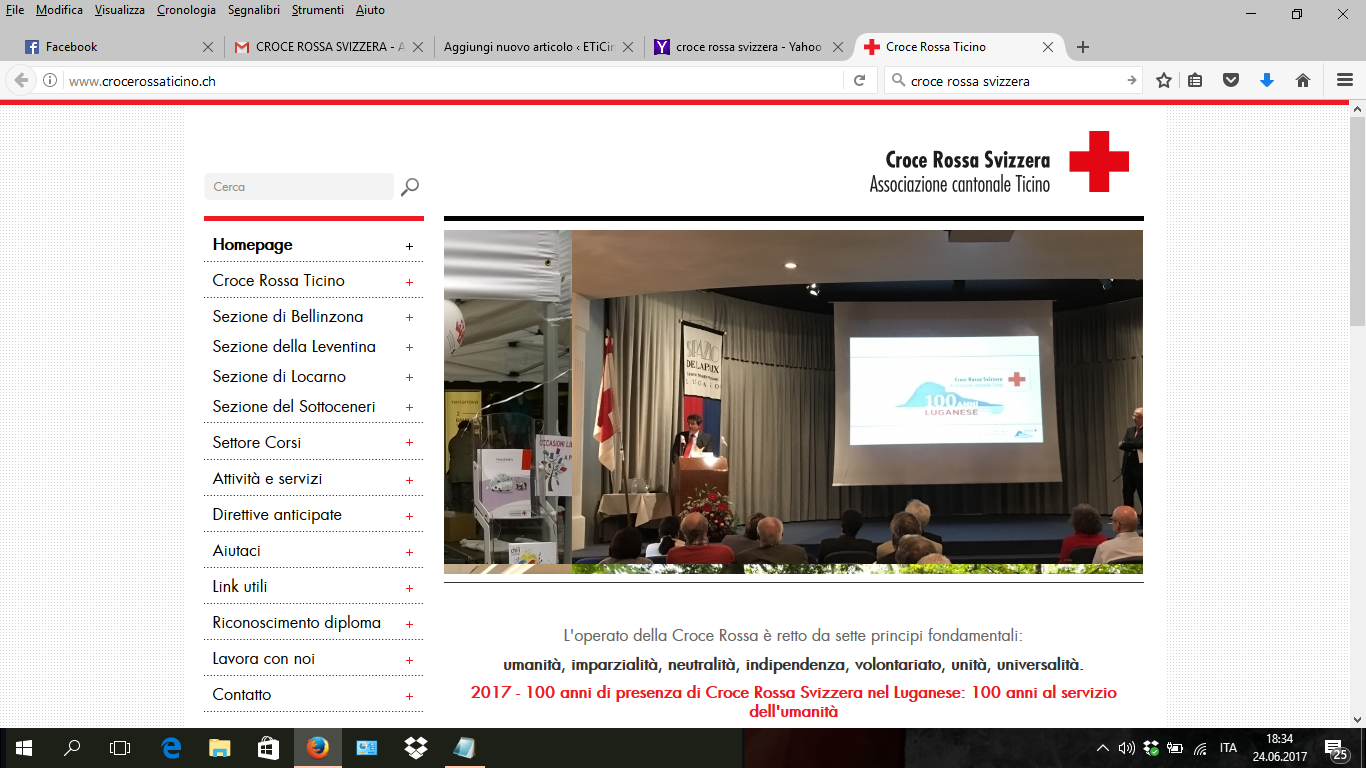Expand Sezione di Locarno plus sign
This screenshot has width=1366, height=768.
(409, 377)
